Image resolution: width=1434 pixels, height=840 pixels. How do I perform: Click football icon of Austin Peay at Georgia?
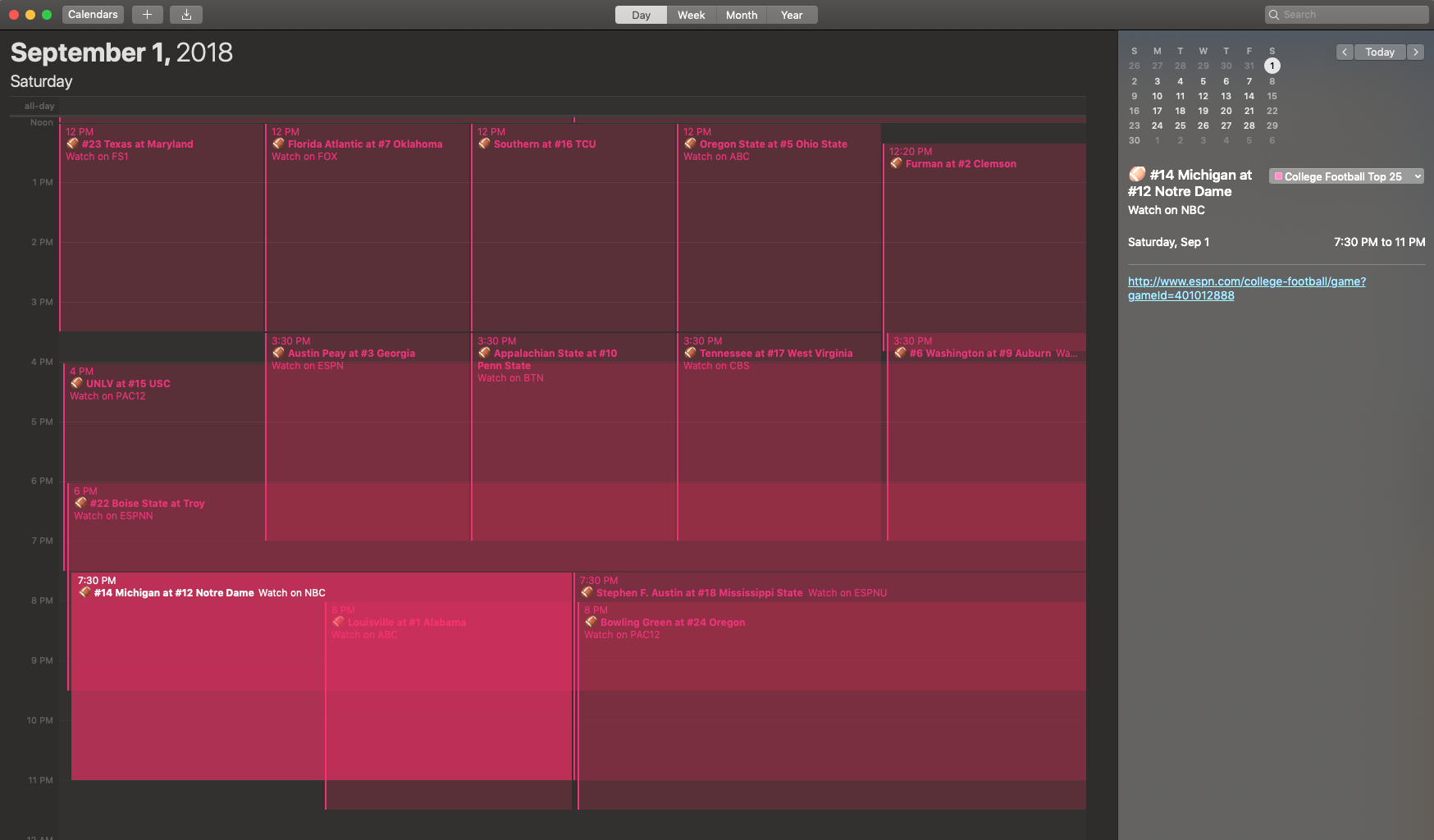point(279,353)
